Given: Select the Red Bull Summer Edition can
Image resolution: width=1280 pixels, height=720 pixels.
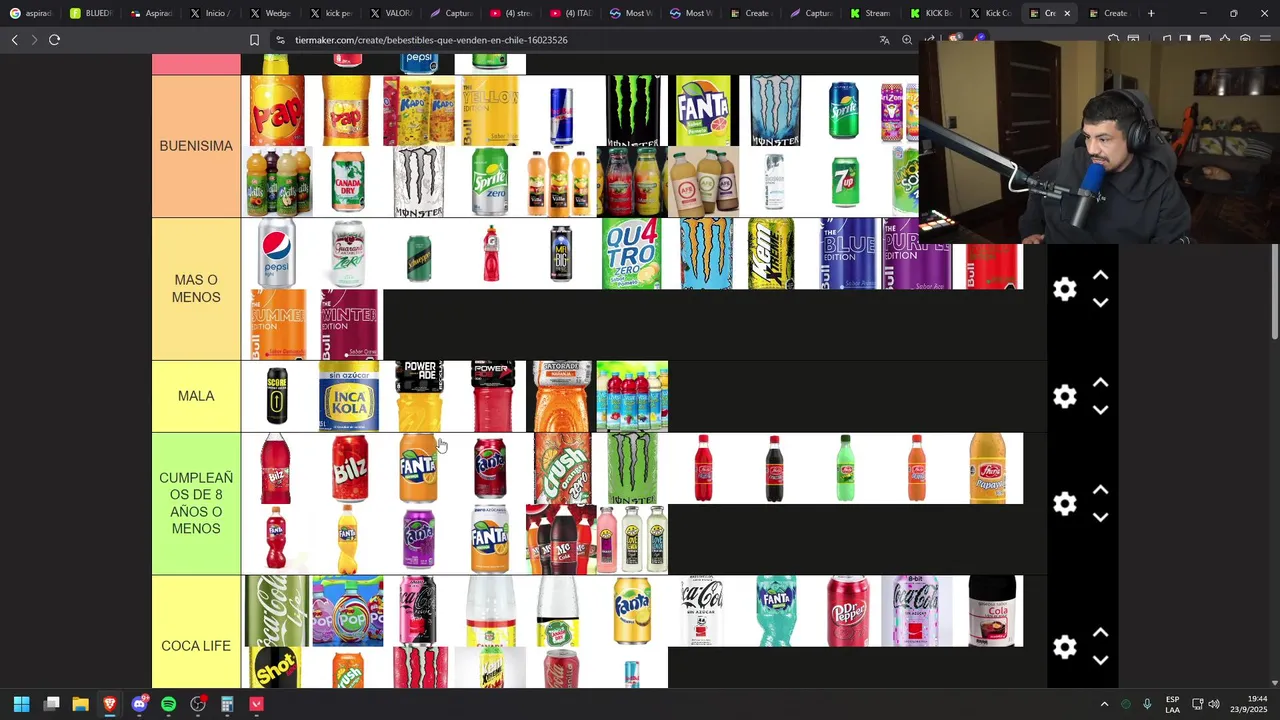Looking at the screenshot, I should [x=277, y=325].
